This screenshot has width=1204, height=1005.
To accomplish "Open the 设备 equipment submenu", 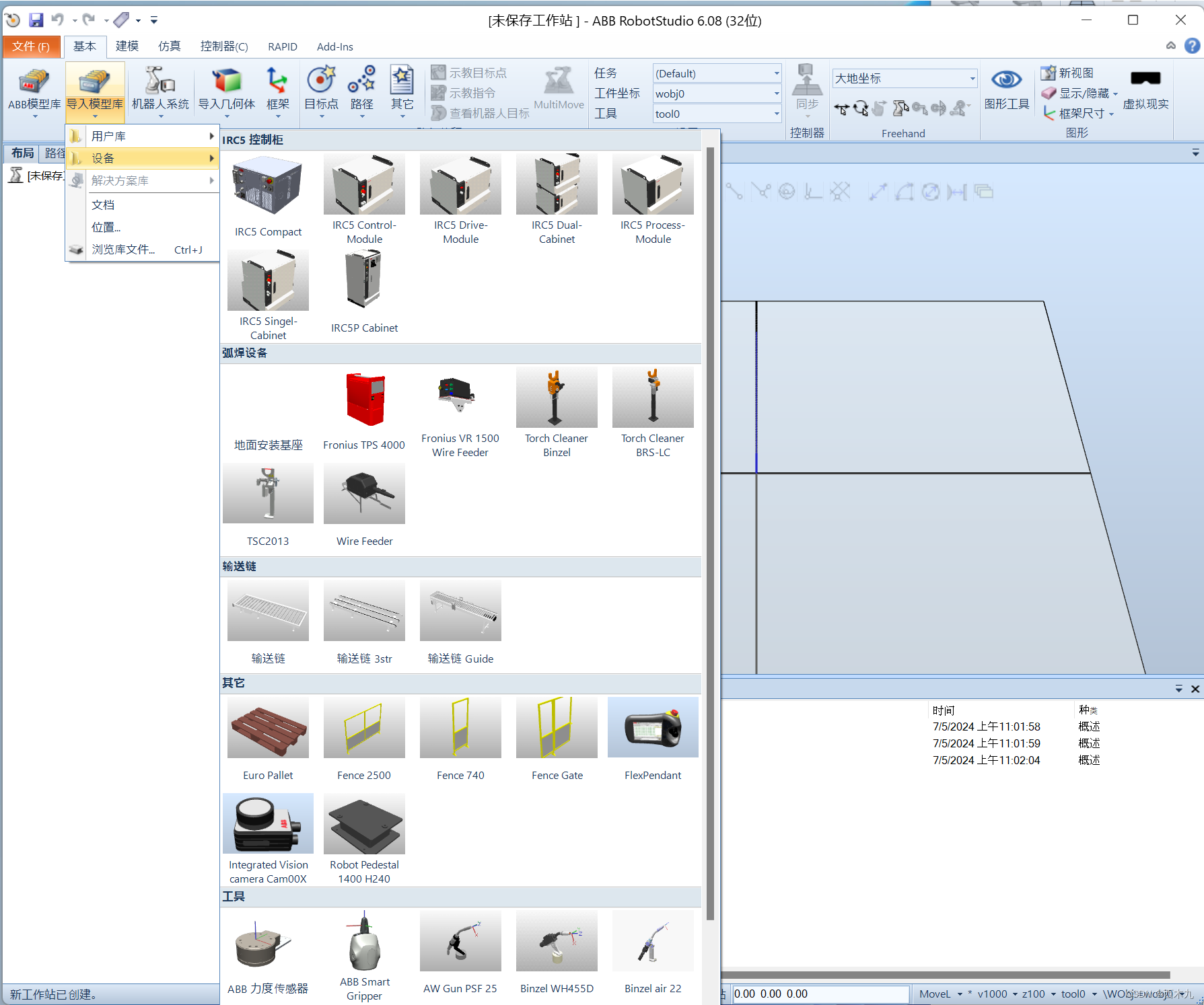I will pyautogui.click(x=143, y=158).
